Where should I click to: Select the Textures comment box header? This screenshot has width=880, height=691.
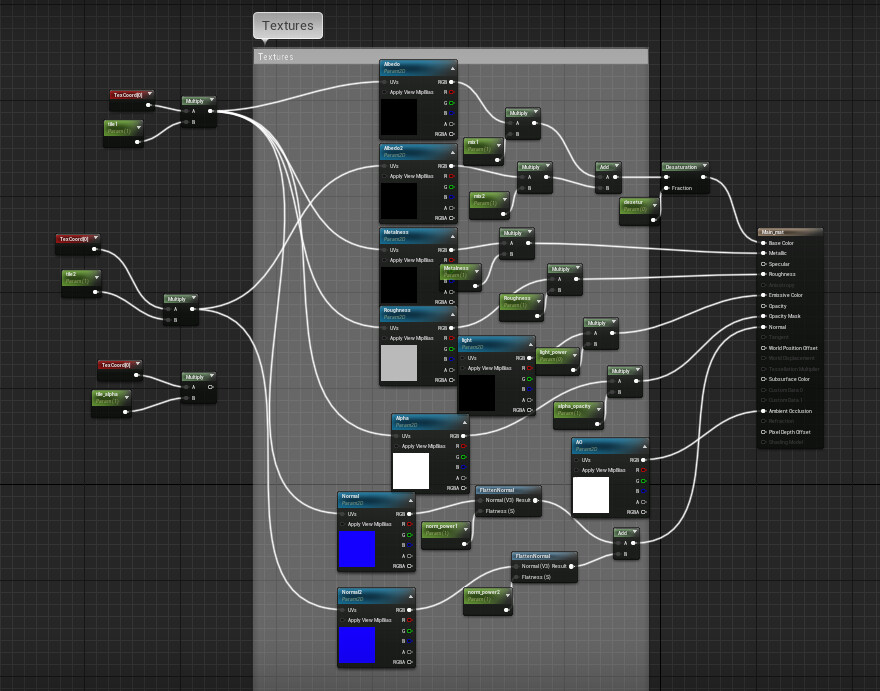[x=451, y=56]
